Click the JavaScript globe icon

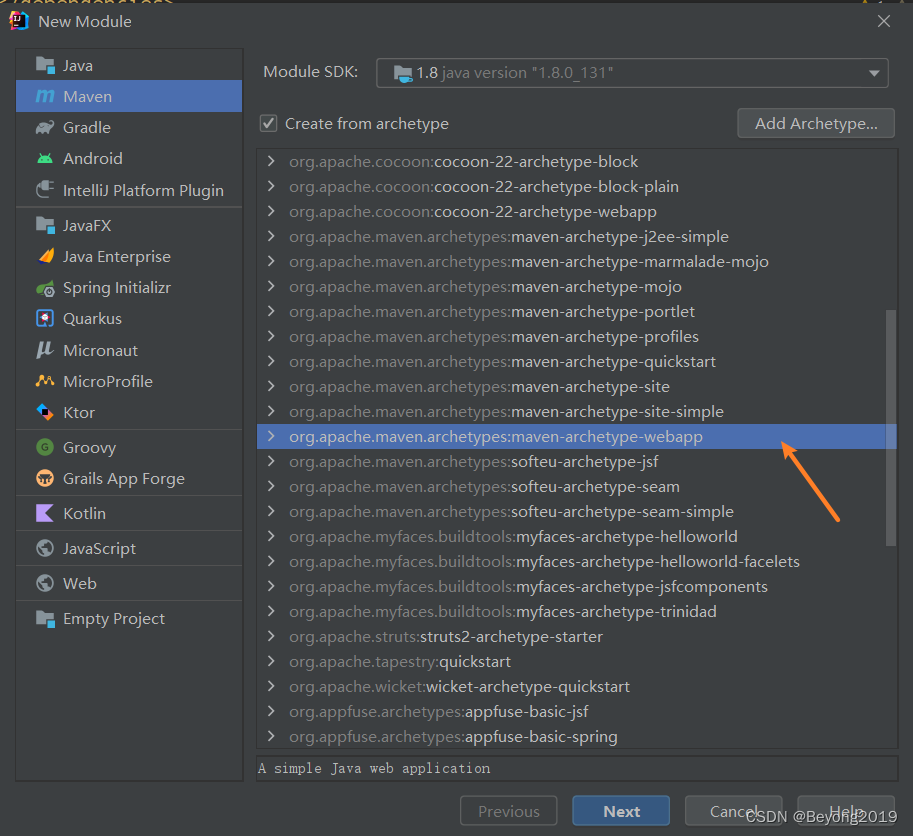click(45, 548)
